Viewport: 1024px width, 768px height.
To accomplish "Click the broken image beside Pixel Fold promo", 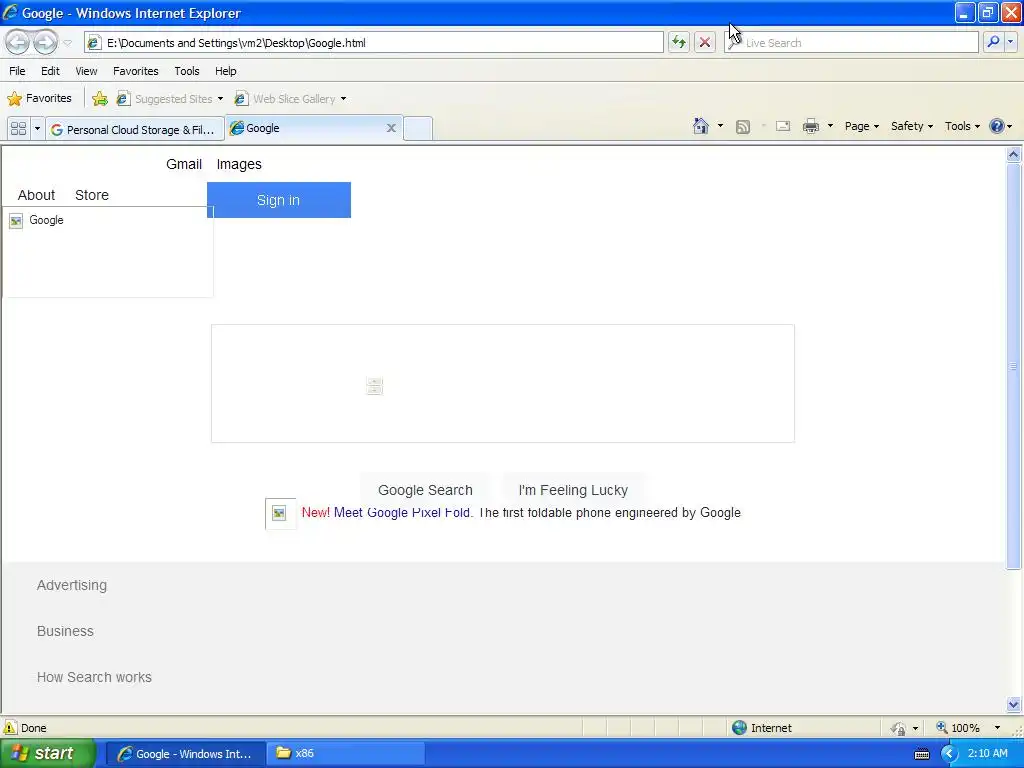I will click(x=280, y=513).
